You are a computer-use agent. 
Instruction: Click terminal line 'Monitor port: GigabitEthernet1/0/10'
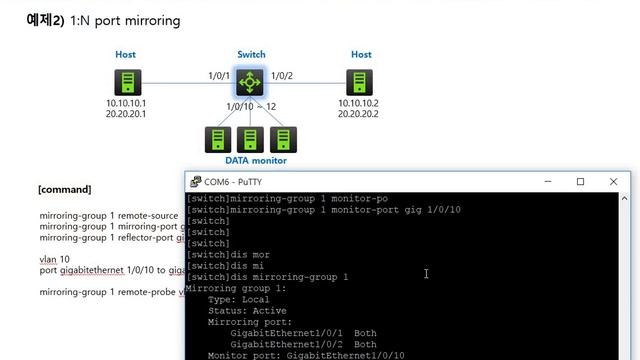coord(306,356)
